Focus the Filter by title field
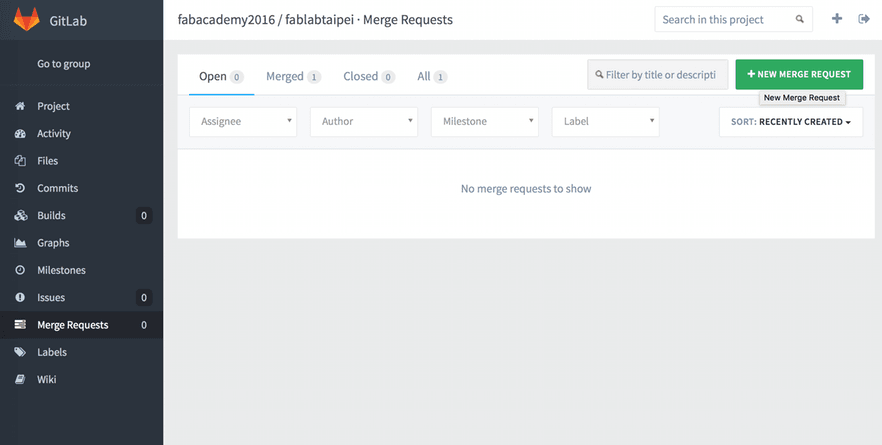882x445 pixels. coord(658,74)
